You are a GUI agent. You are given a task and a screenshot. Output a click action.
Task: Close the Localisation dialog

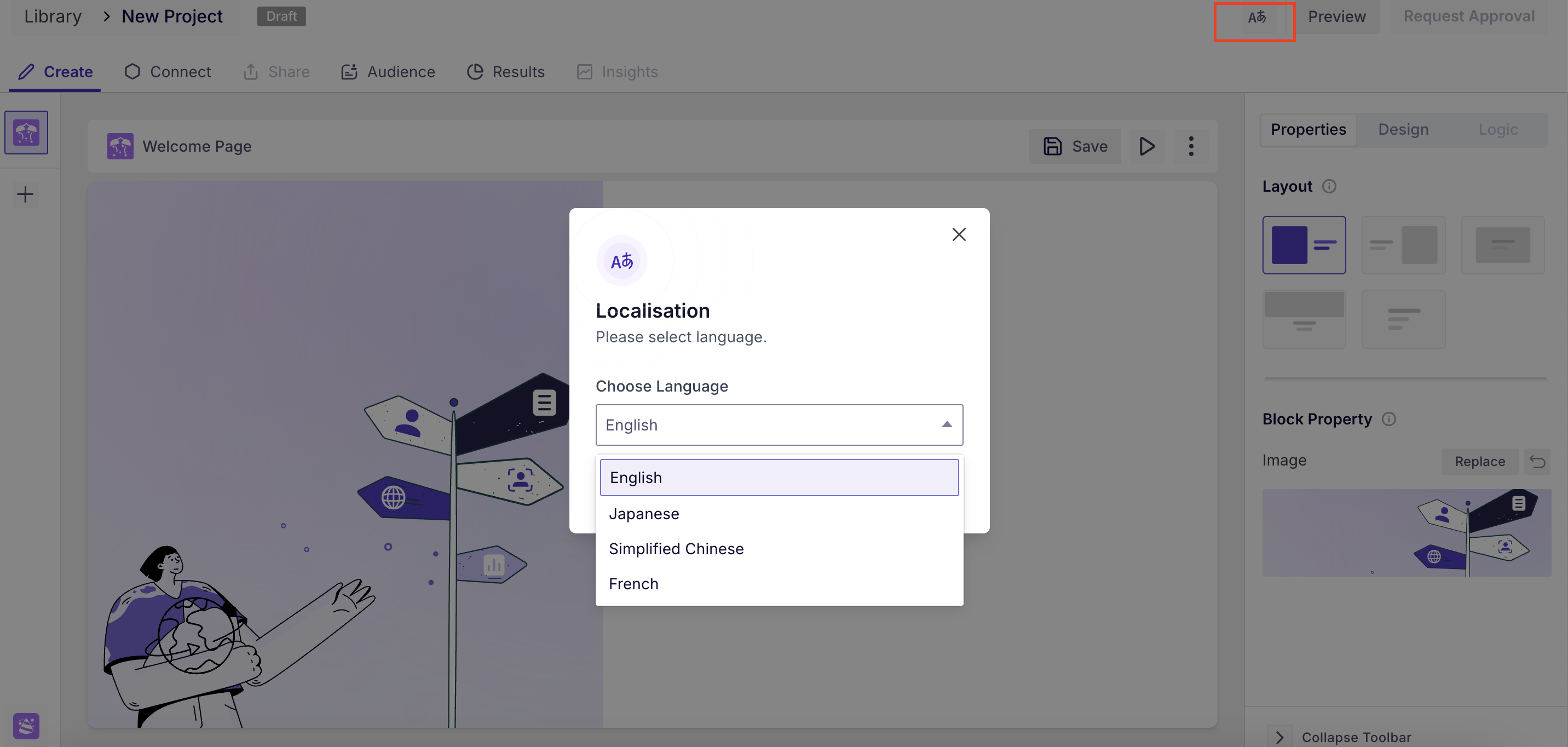click(x=959, y=234)
